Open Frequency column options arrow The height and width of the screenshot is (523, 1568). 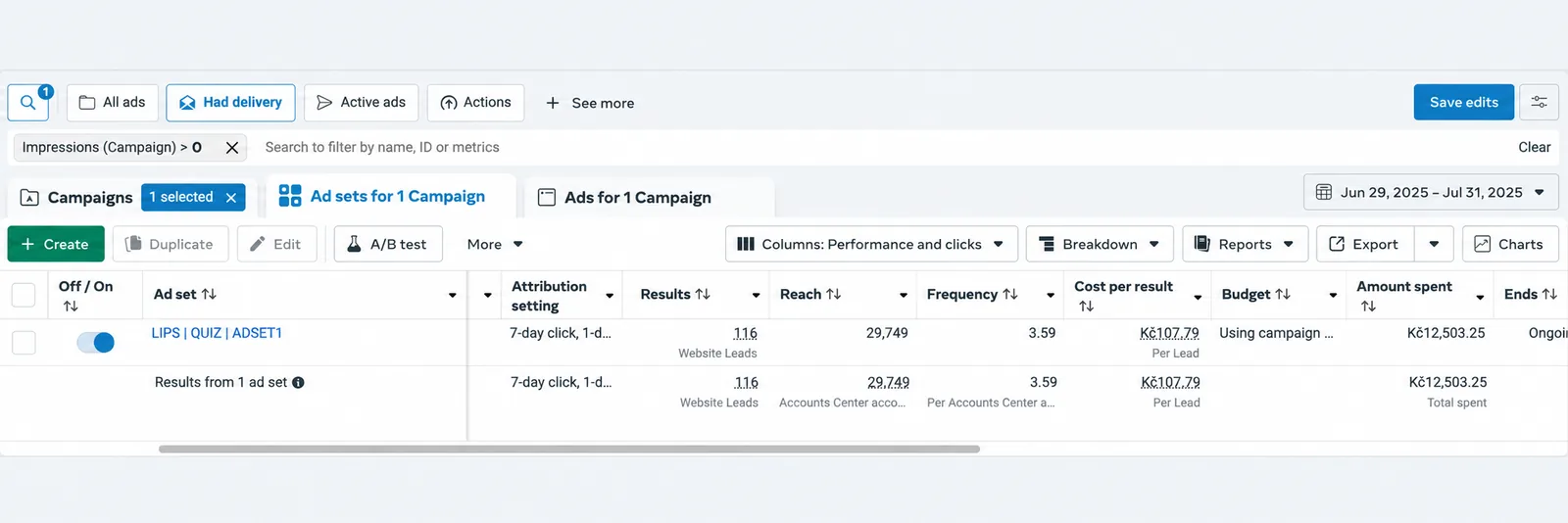[1050, 295]
